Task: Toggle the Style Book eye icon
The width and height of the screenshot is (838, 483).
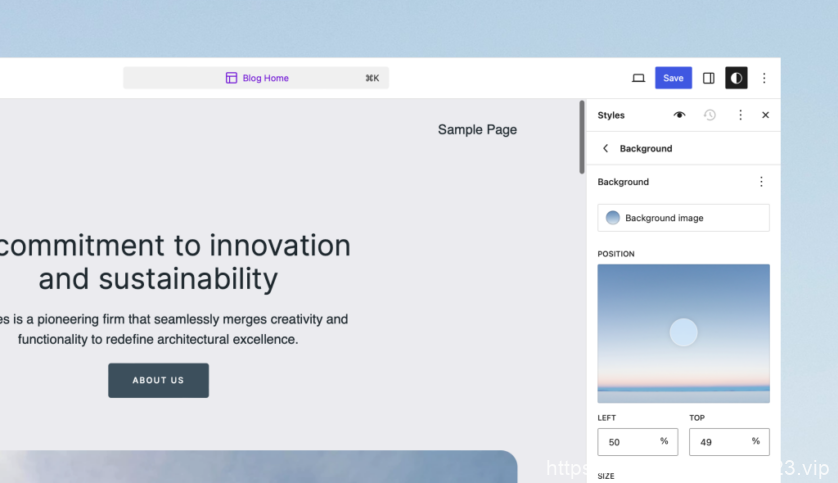Action: pyautogui.click(x=679, y=115)
